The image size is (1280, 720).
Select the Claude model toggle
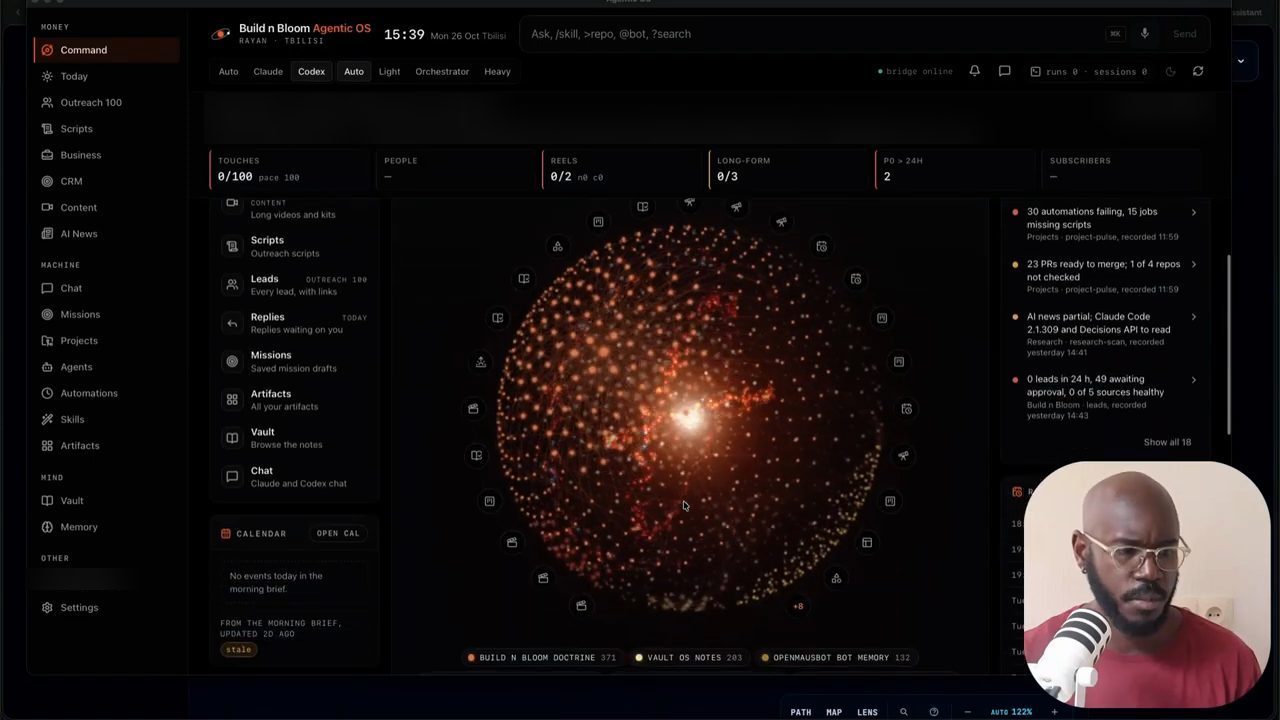pyautogui.click(x=268, y=71)
